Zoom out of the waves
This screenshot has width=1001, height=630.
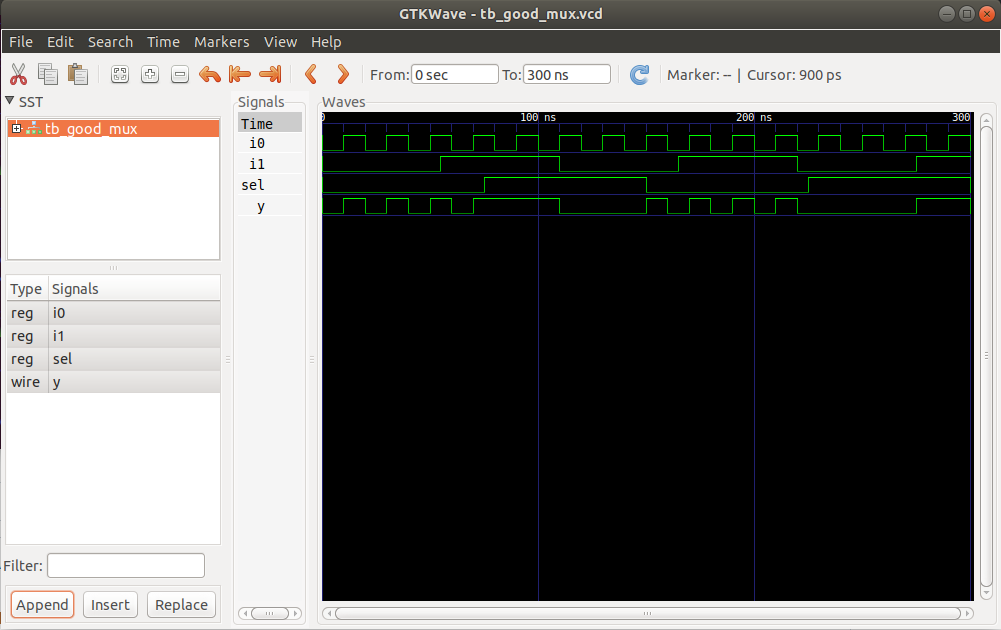[x=180, y=74]
